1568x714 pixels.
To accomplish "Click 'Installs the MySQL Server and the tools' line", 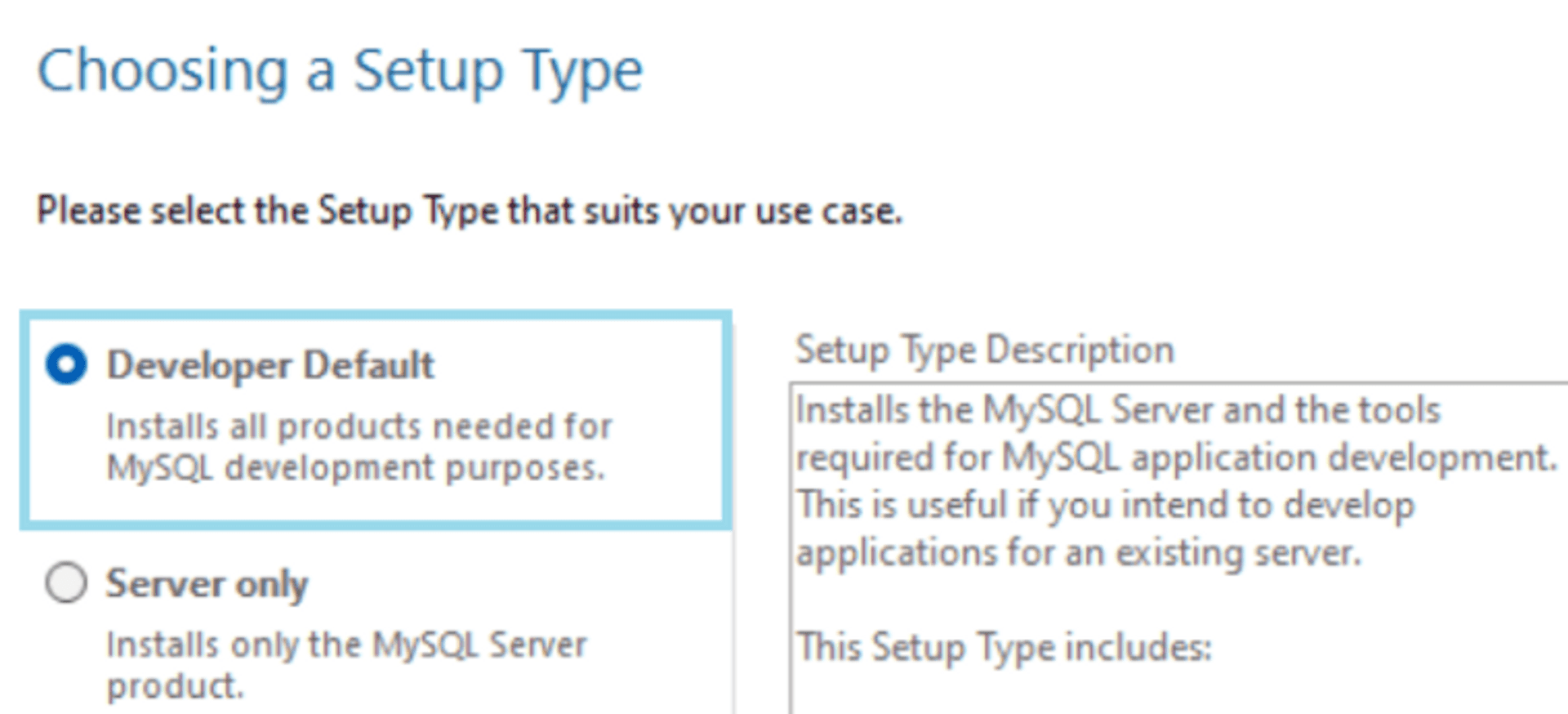I will pos(1118,410).
